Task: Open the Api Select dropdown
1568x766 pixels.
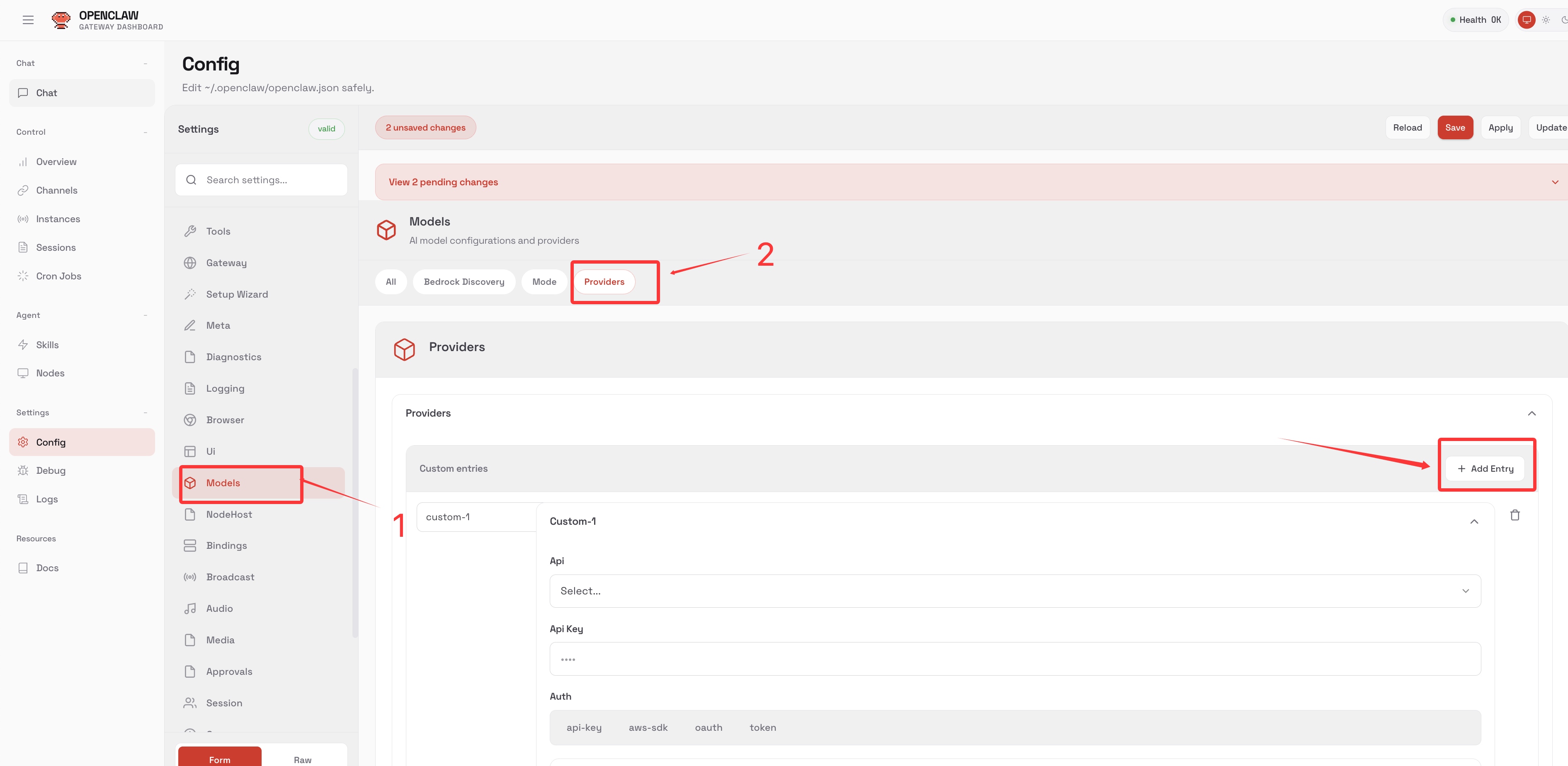Action: pos(1014,591)
